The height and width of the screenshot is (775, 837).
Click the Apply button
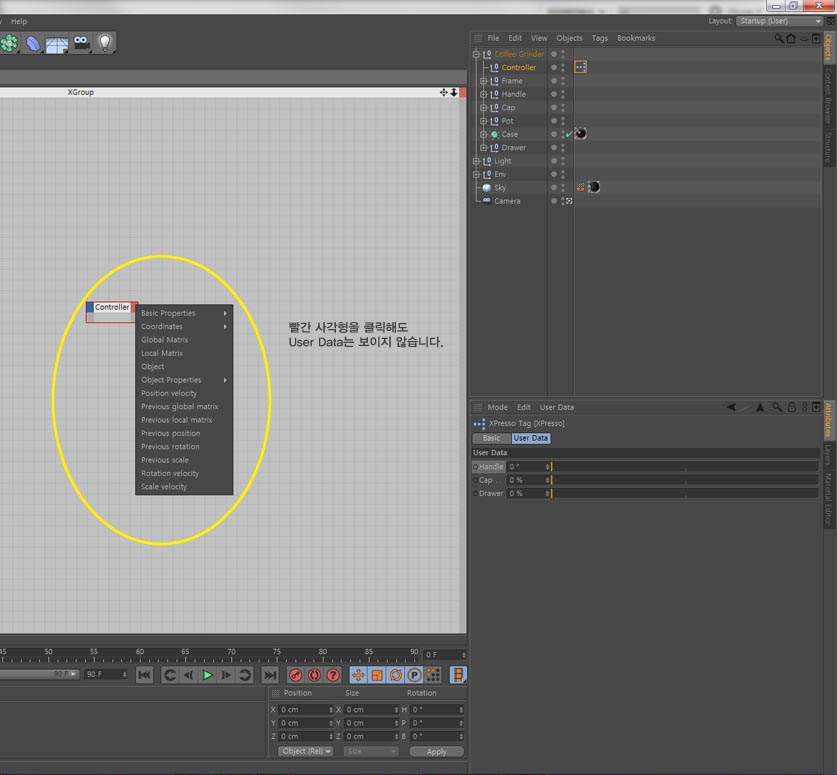click(436, 752)
